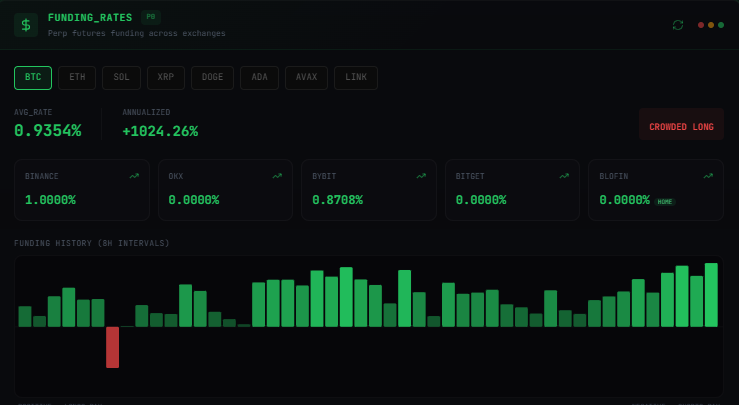Open the OKX exchange card
Screen dimensions: 739x405
[x=225, y=190]
